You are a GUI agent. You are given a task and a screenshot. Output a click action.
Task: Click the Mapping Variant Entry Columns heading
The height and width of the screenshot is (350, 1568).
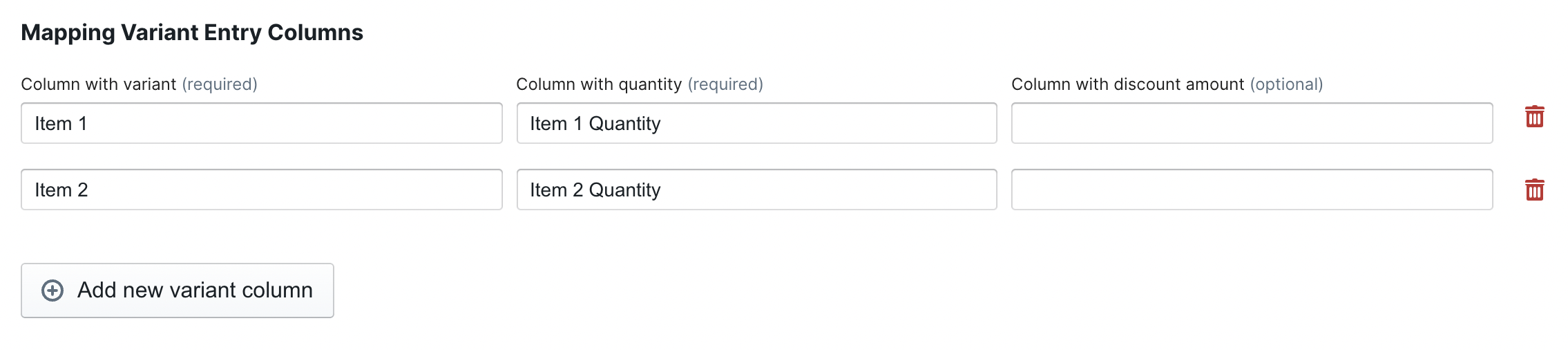192,33
